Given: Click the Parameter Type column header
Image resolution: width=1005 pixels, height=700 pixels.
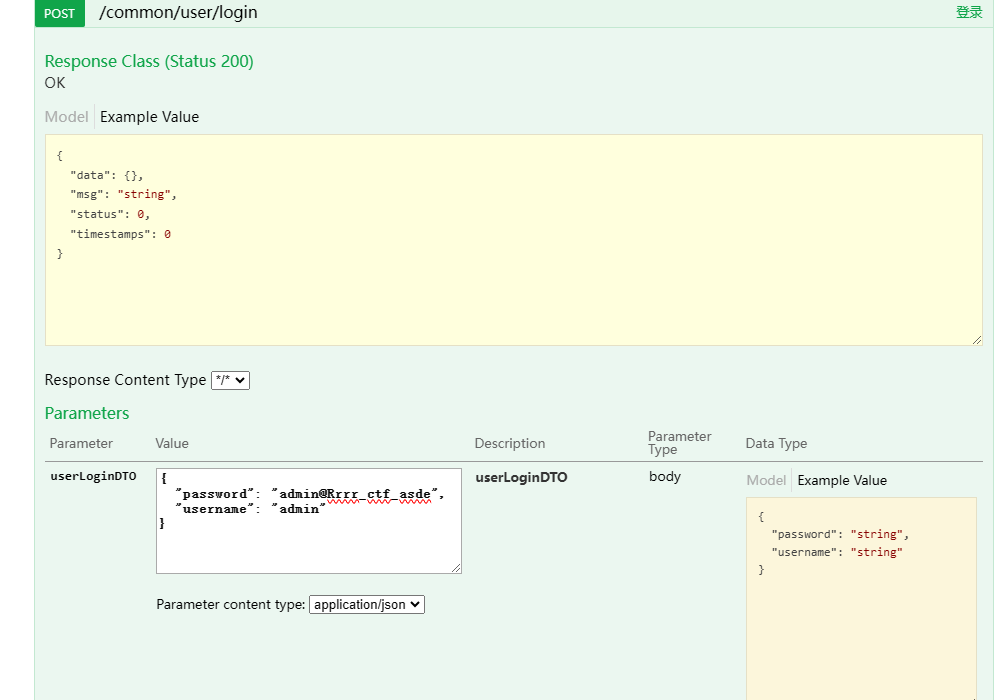Looking at the screenshot, I should (x=679, y=443).
